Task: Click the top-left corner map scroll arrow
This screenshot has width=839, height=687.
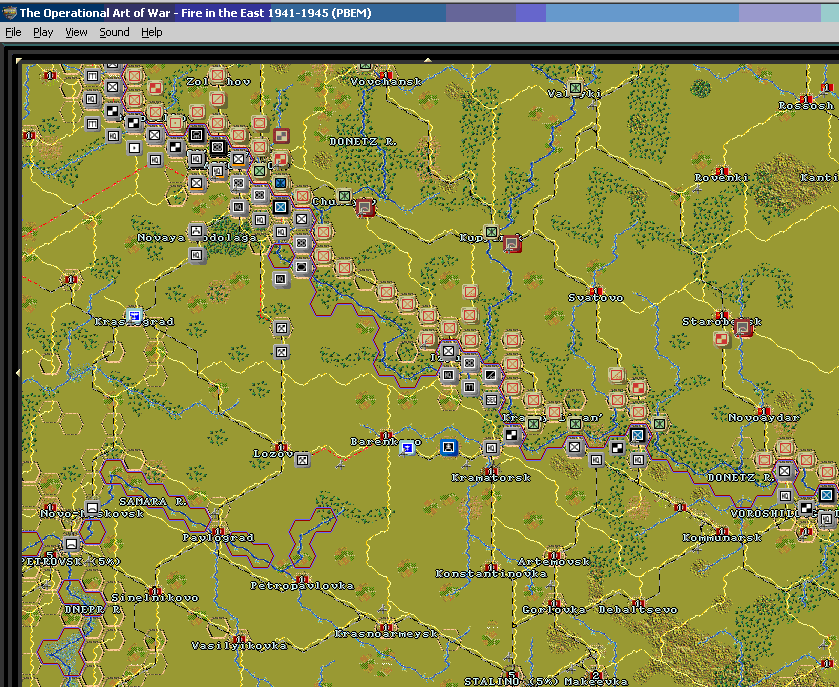Action: coord(19,60)
